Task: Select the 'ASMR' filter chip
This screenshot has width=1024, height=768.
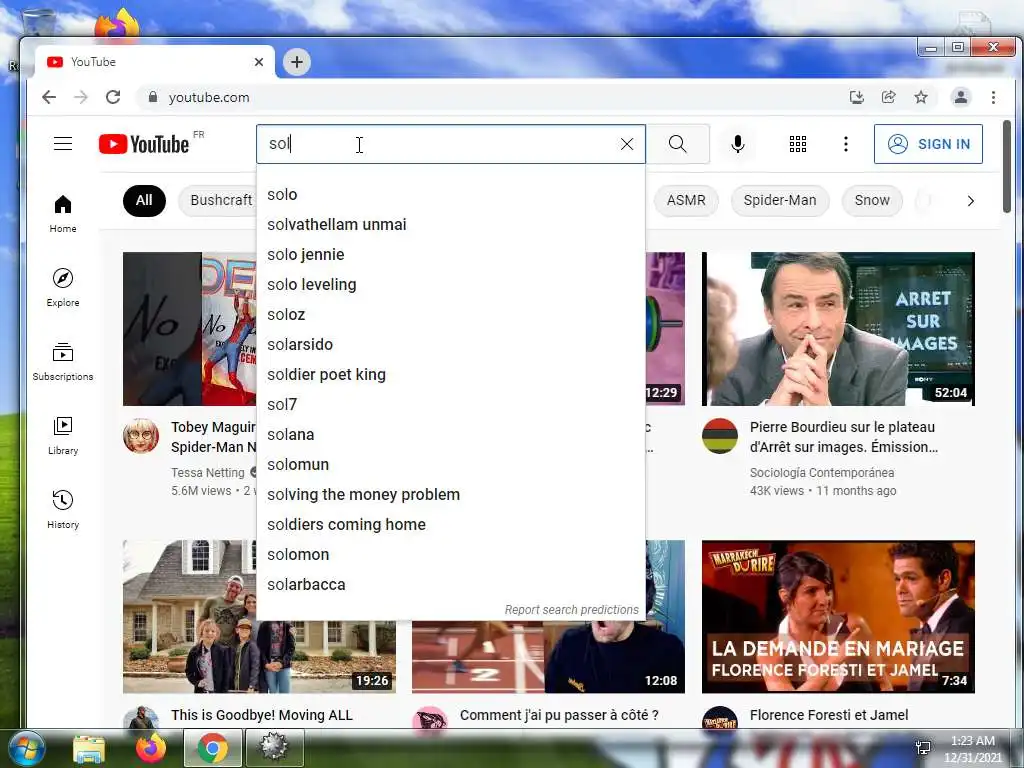Action: (x=686, y=200)
